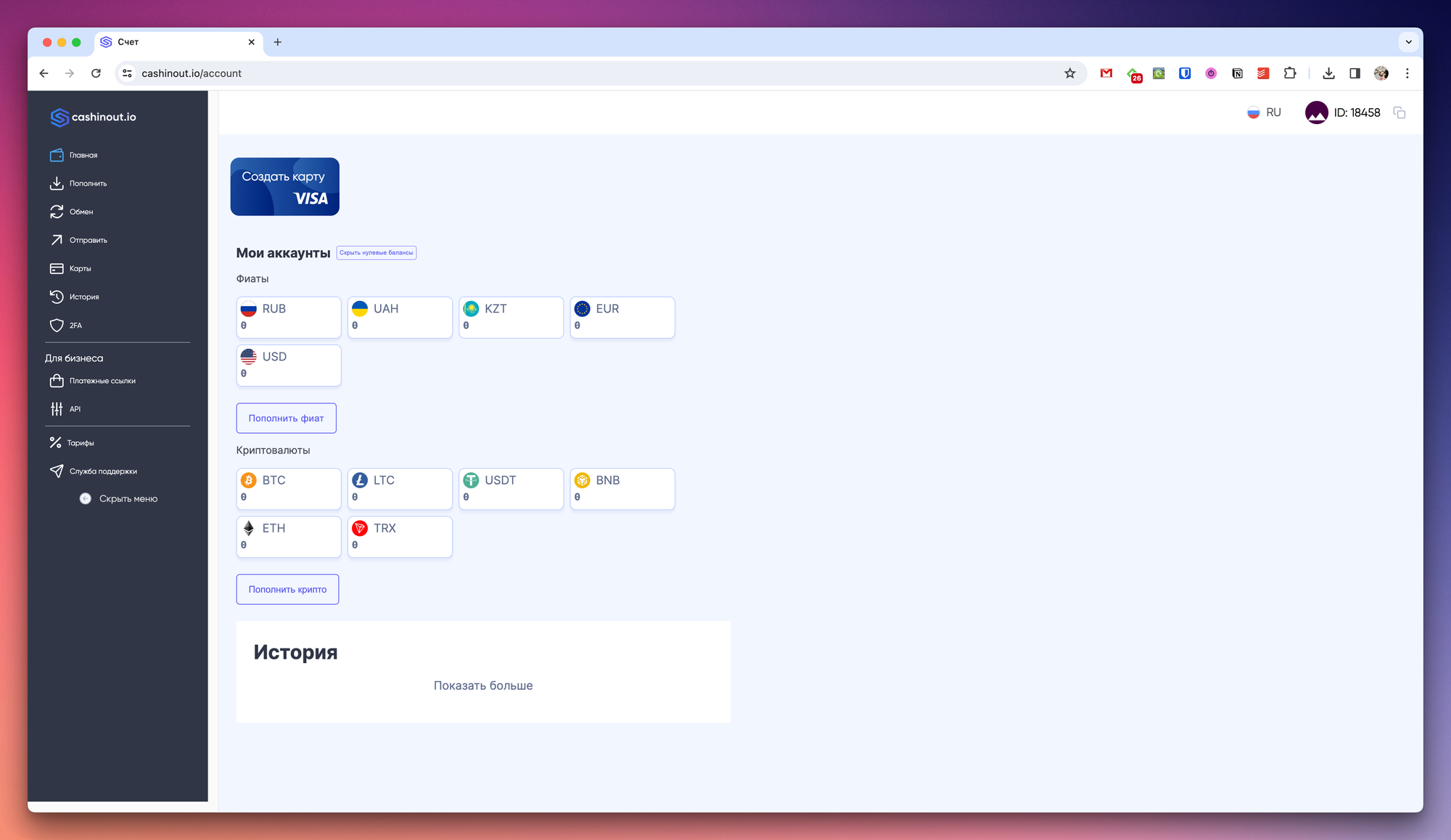Click the Пополнить крипто button
Viewport: 1451px width, 840px height.
tap(287, 590)
